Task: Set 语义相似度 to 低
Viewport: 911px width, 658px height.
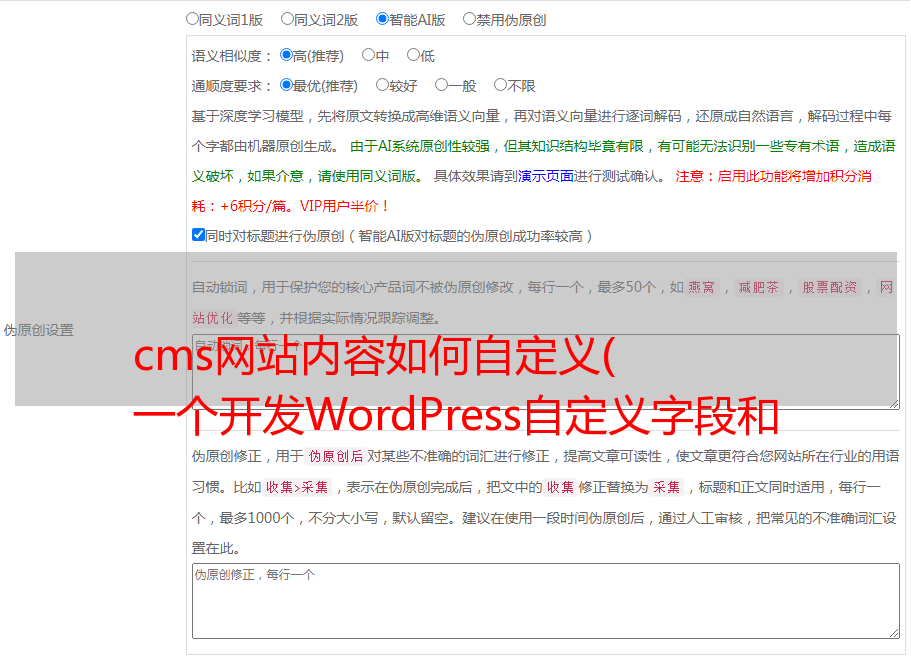Action: coord(413,55)
